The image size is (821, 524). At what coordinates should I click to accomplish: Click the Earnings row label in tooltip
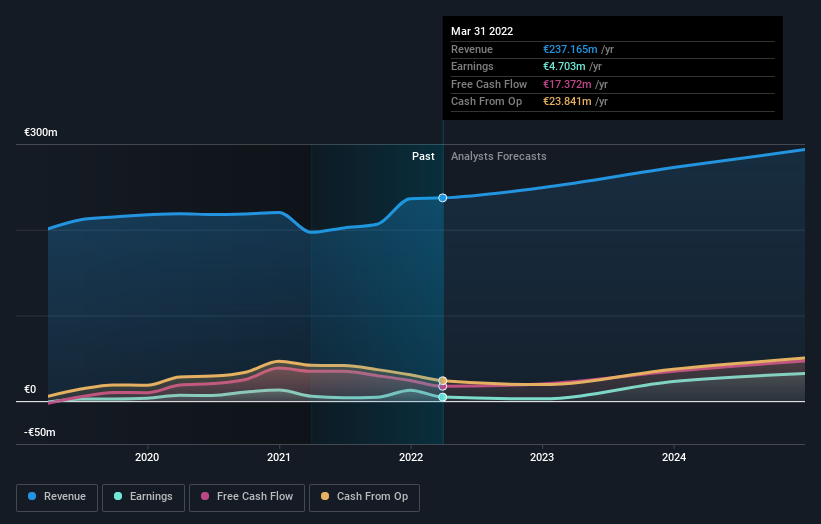tap(472, 66)
